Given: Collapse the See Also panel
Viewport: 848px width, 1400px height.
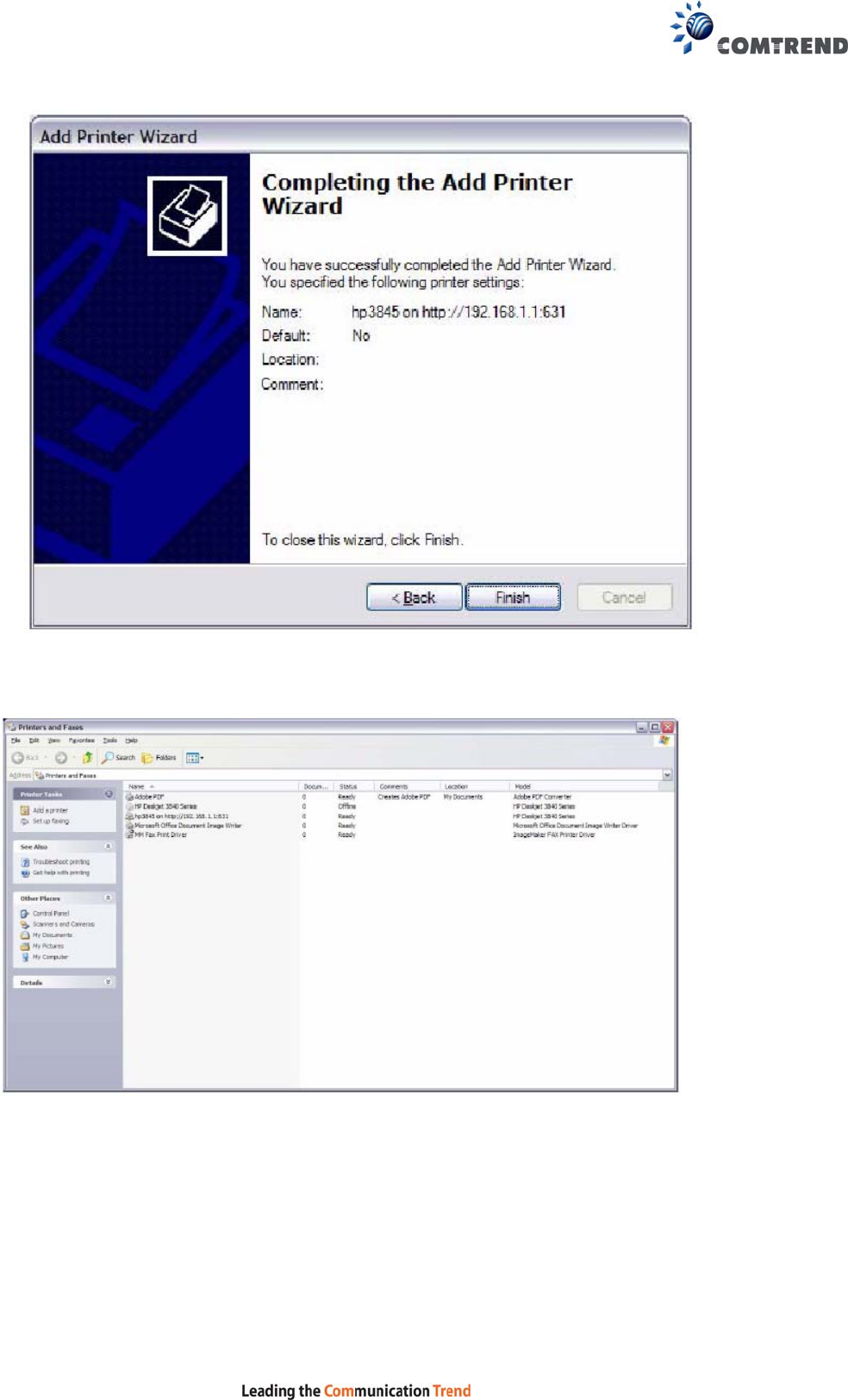Looking at the screenshot, I should 109,847.
